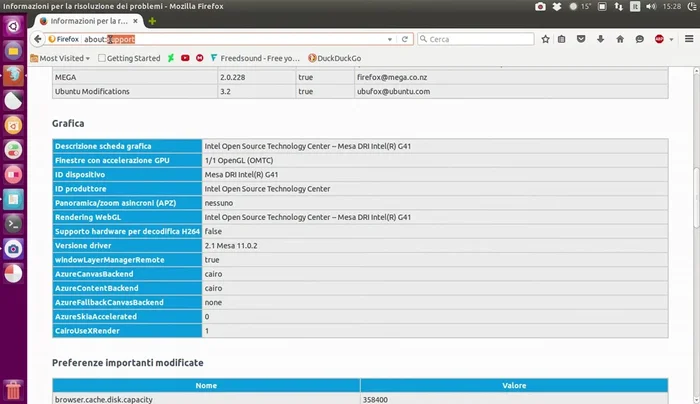700x404 pixels.
Task: Click the browser.cache.disk.capacity preference name
Action: pyautogui.click(x=104, y=400)
